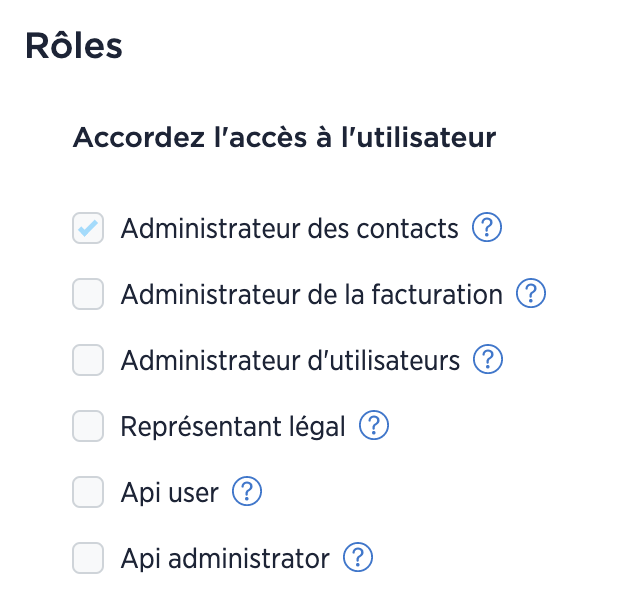The image size is (626, 610).
Task: Click the Rôles section heading
Action: click(x=74, y=46)
